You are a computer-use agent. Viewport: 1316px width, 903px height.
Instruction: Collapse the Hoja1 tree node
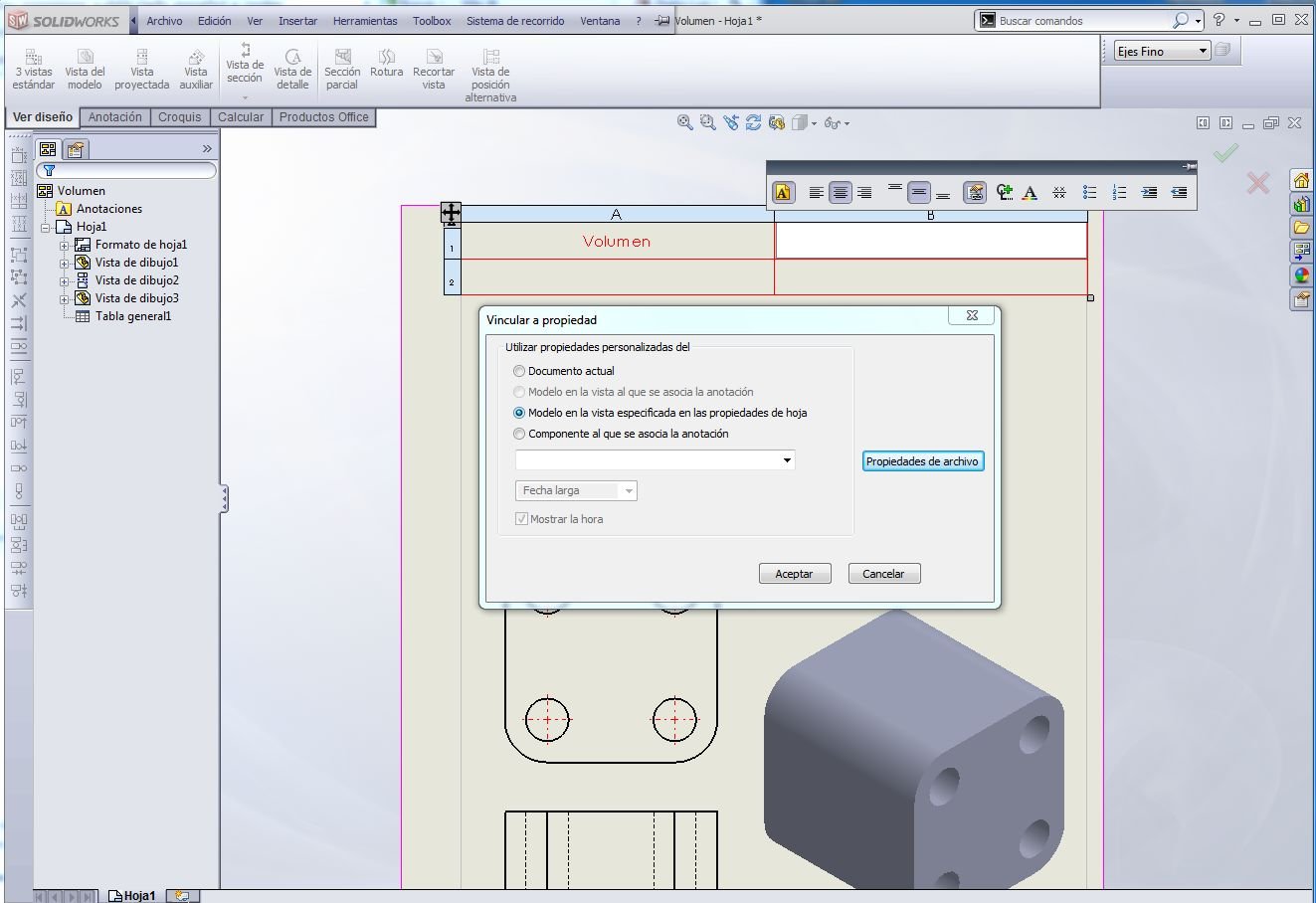tap(45, 227)
